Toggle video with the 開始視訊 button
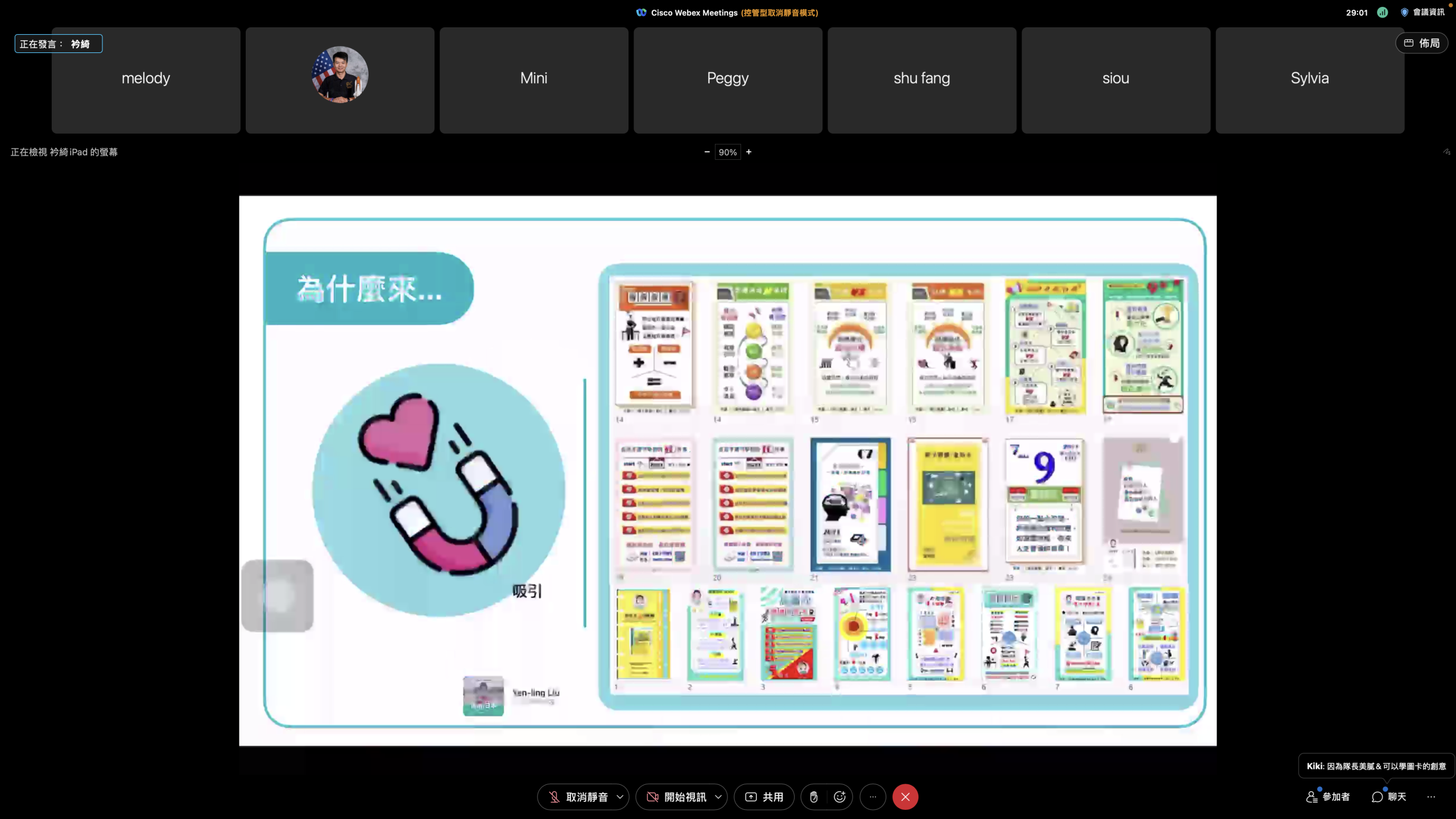 click(x=677, y=797)
